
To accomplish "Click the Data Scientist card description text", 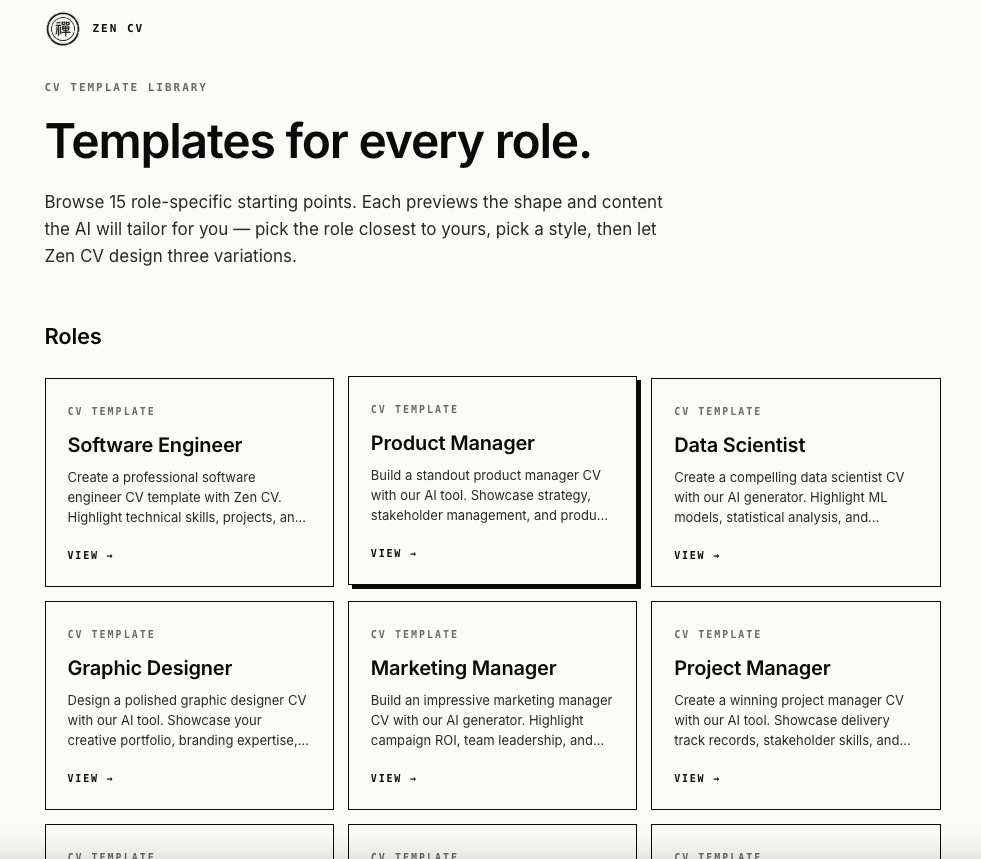I will 789,497.
